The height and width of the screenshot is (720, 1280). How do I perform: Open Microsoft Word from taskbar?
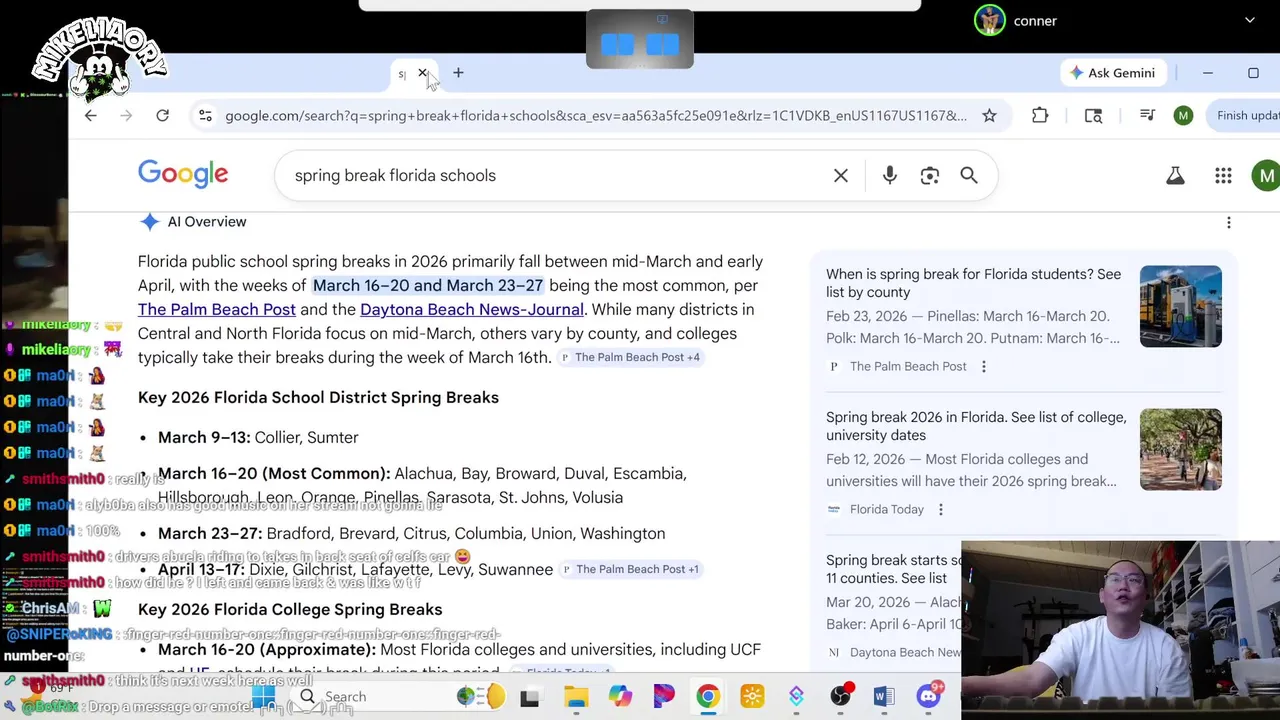point(884,697)
